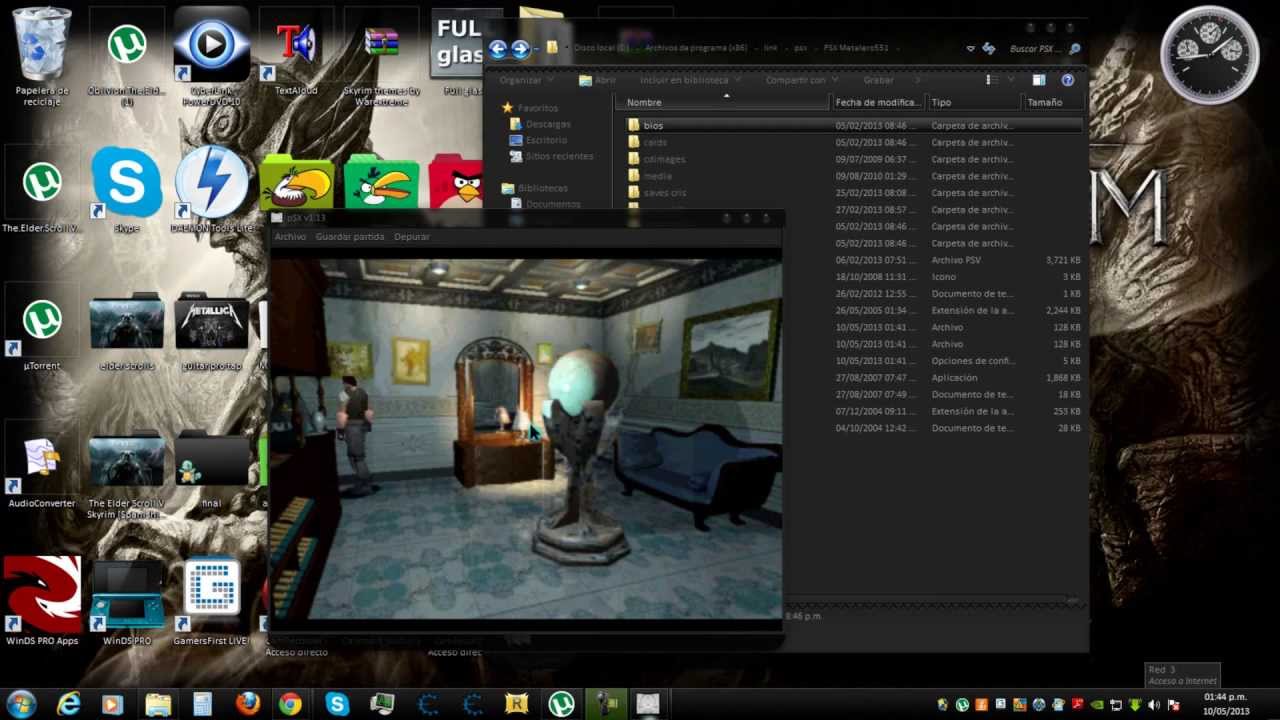This screenshot has height=720, width=1280.
Task: Click the 'Aplicación' type entry
Action: click(954, 378)
